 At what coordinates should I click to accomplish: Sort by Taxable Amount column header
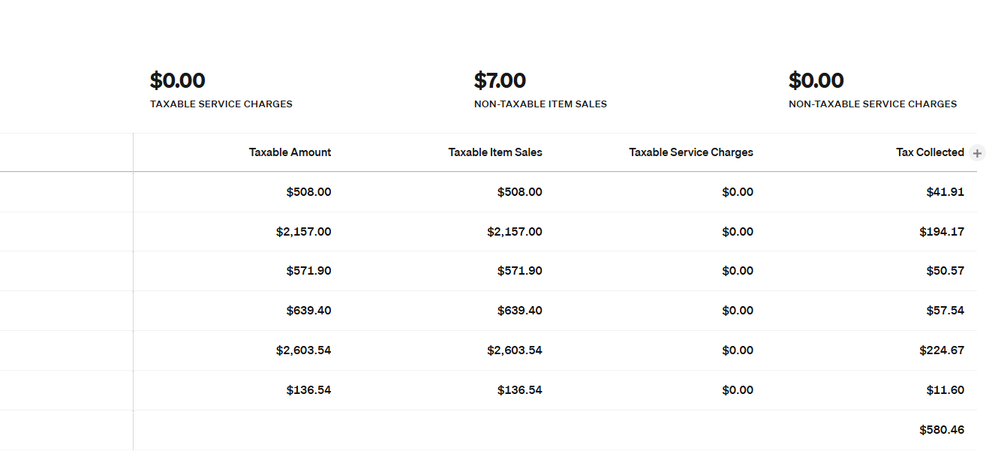pos(290,152)
